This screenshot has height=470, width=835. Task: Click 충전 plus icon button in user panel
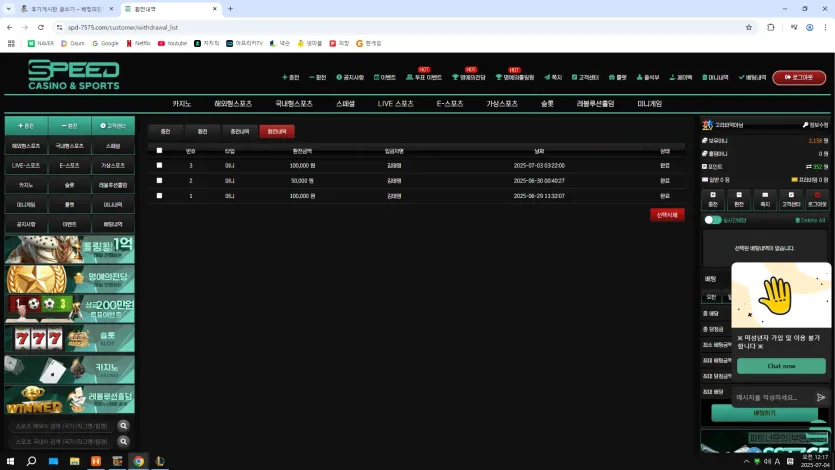pos(713,200)
